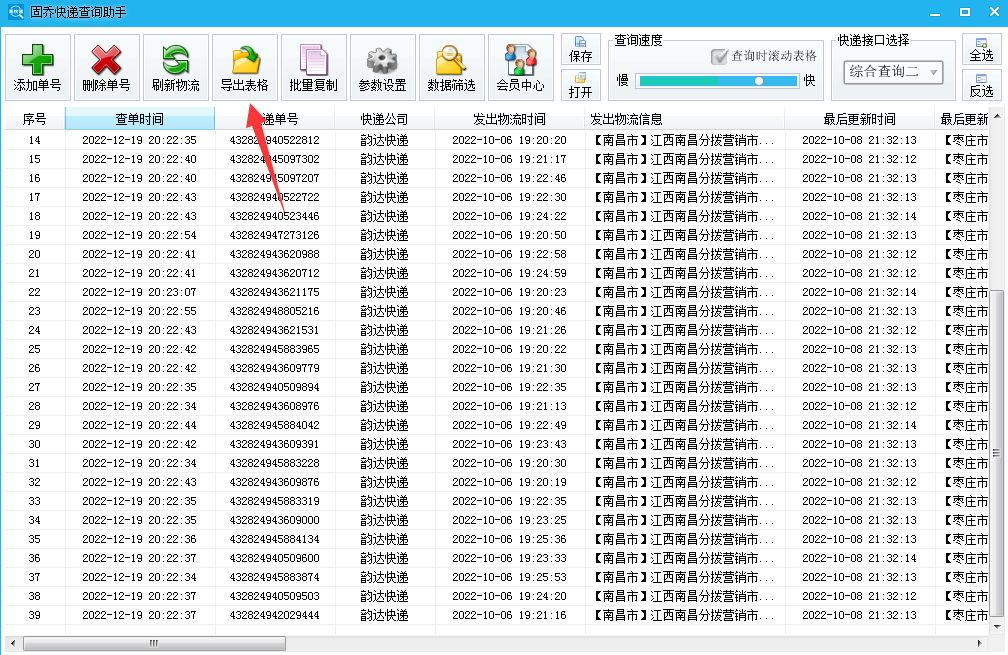Maximize the 固乔快递查询助手 window
The width and height of the screenshot is (1008, 655).
tap(965, 12)
